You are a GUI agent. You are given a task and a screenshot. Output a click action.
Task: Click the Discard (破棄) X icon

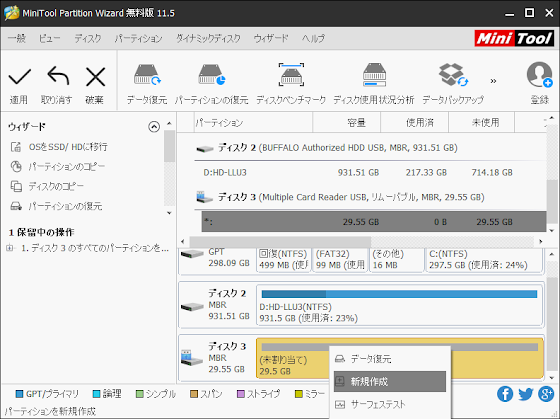point(95,77)
